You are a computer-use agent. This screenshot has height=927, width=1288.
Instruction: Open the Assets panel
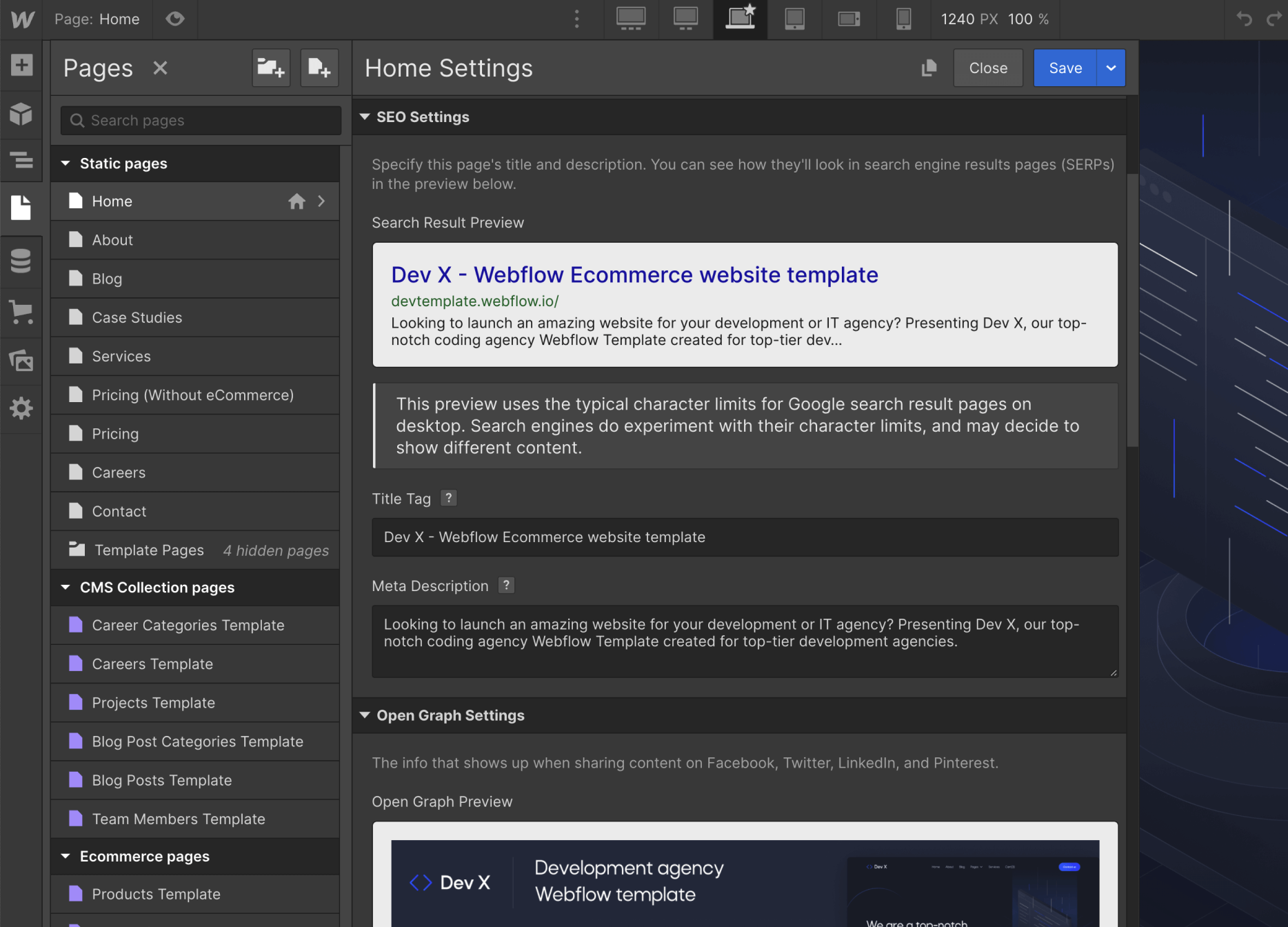click(x=21, y=360)
